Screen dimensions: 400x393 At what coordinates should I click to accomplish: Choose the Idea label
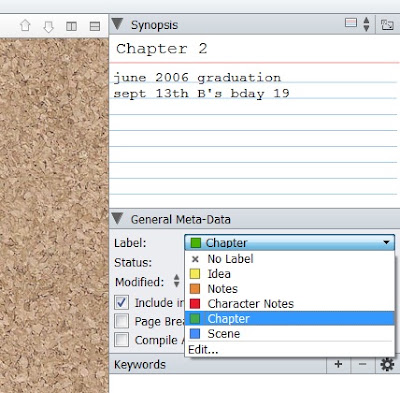[289, 274]
